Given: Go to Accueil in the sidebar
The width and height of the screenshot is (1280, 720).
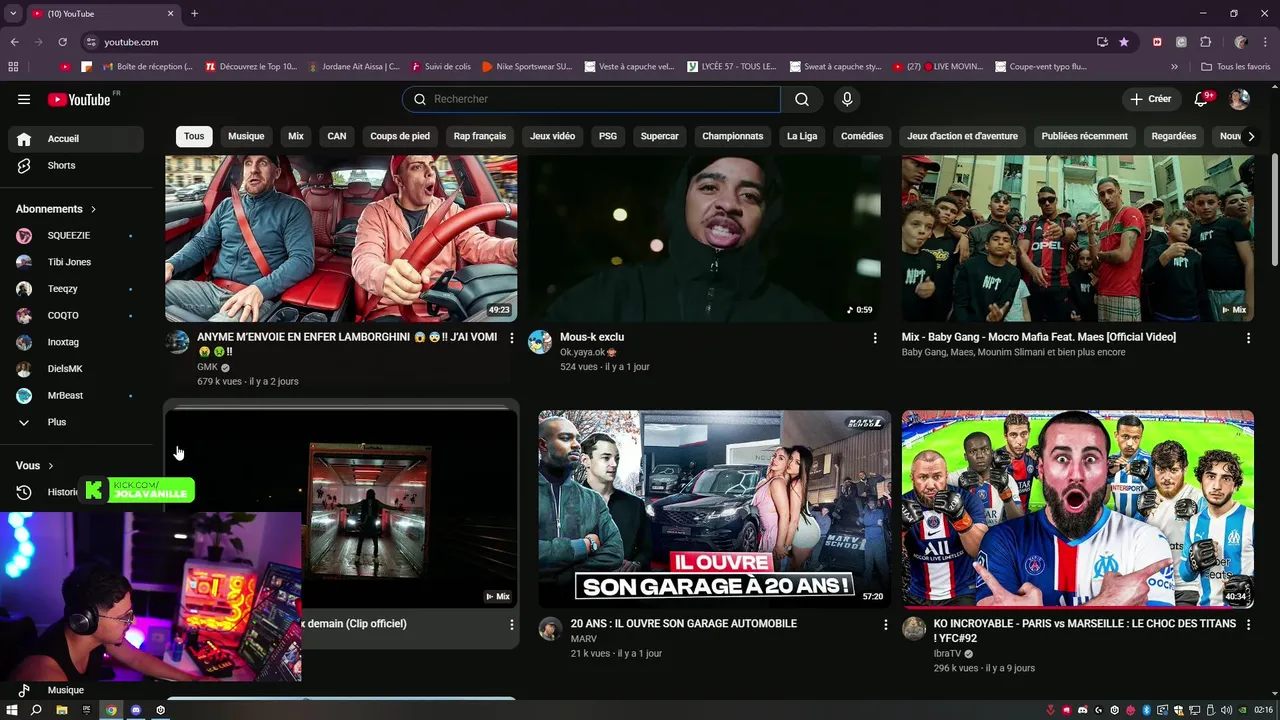Looking at the screenshot, I should tap(76, 139).
